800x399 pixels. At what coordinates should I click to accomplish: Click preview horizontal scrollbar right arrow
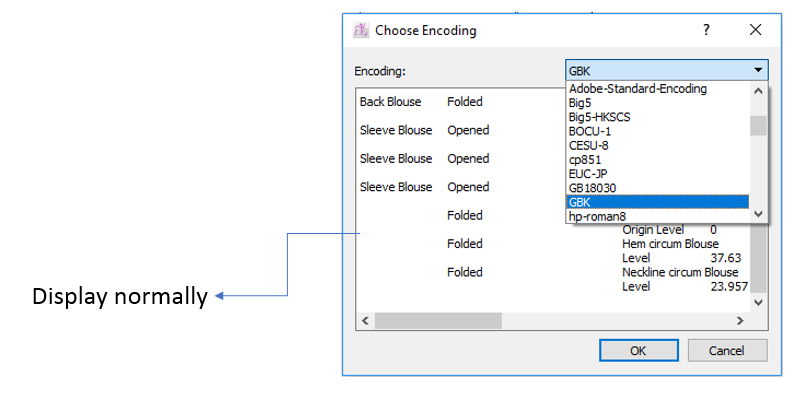(740, 321)
